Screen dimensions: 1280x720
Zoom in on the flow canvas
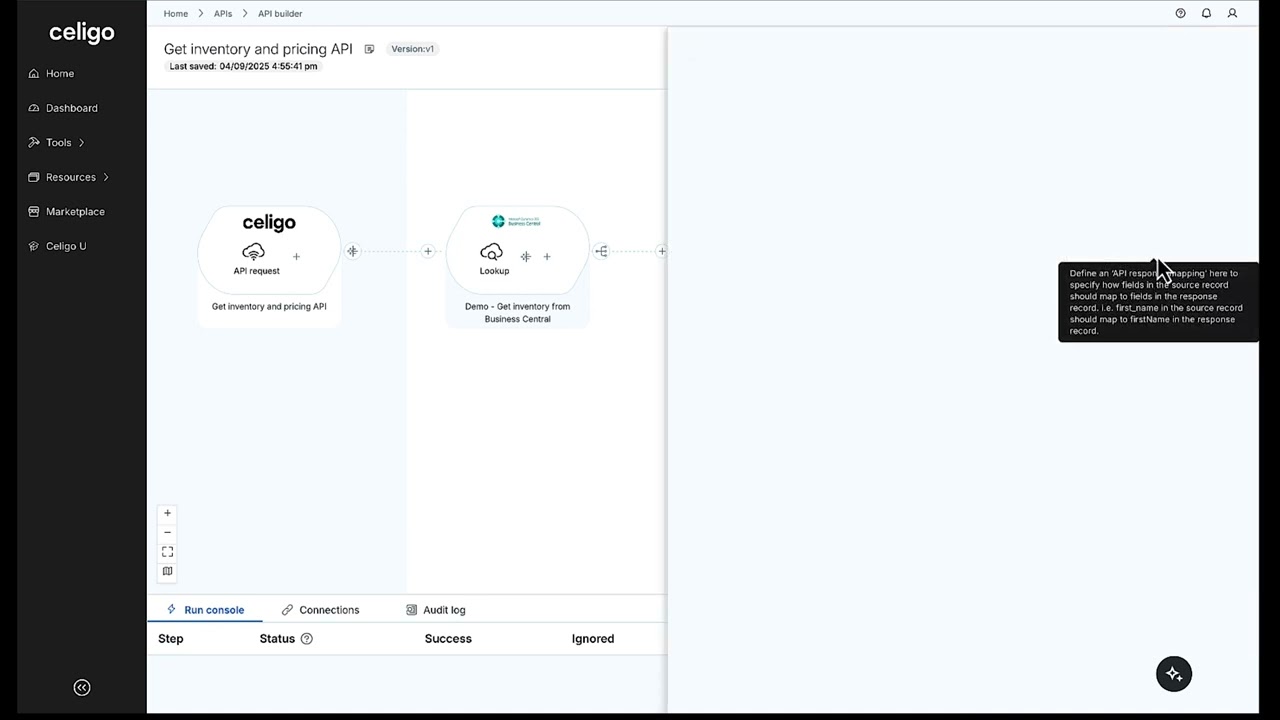click(167, 513)
